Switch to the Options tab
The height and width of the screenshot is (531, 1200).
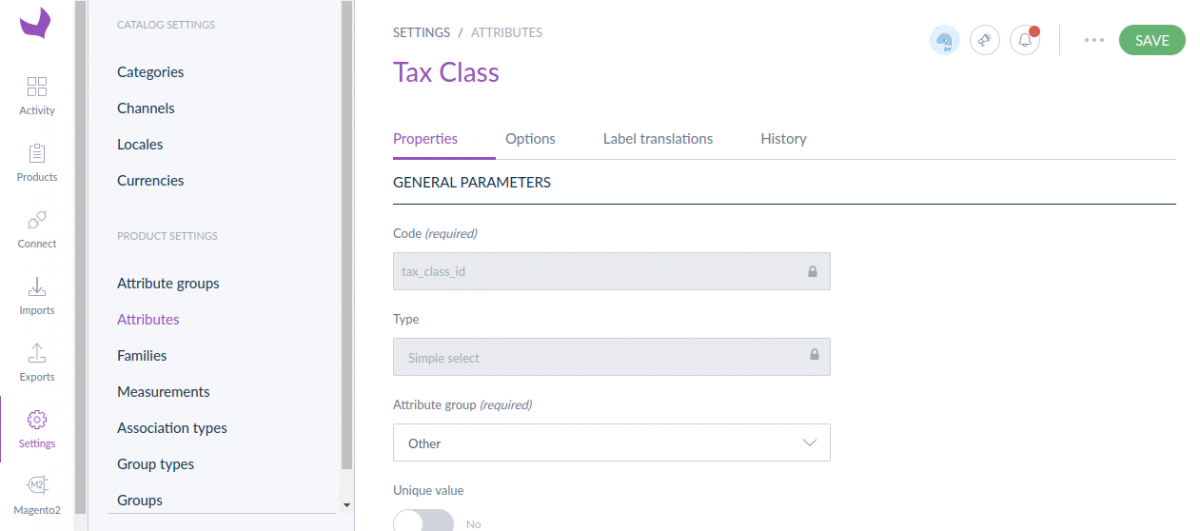[530, 139]
